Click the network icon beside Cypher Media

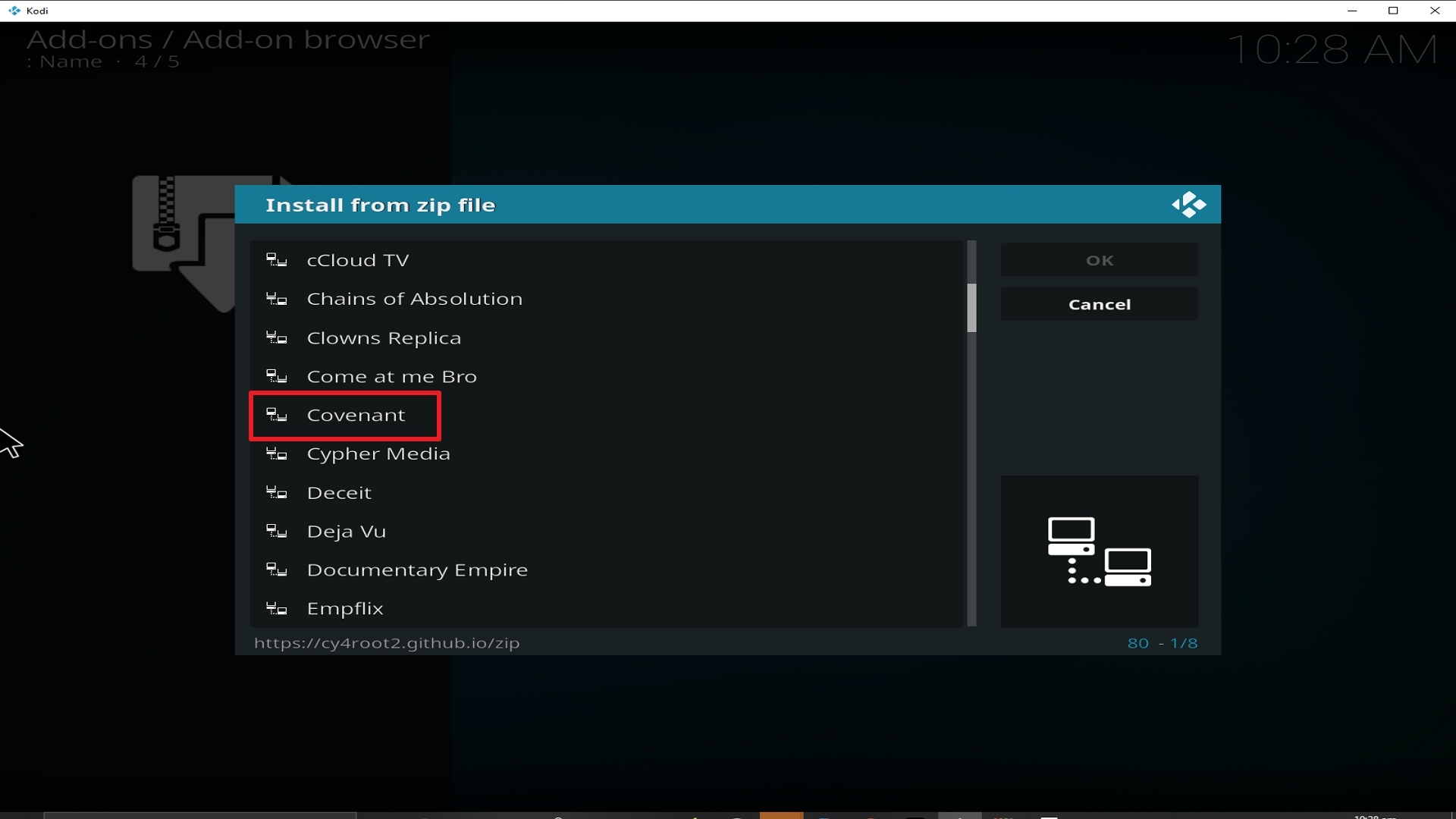277,454
